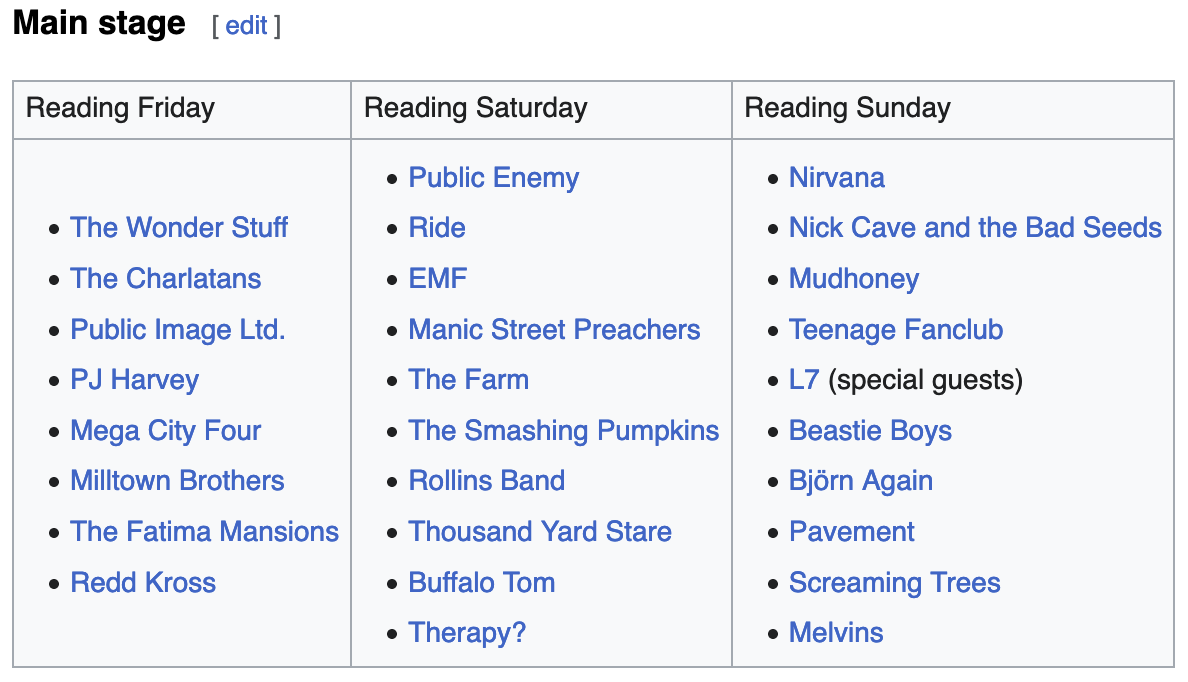Select the Mega City Four link
Image resolution: width=1188 pixels, height=682 pixels.
tap(165, 431)
